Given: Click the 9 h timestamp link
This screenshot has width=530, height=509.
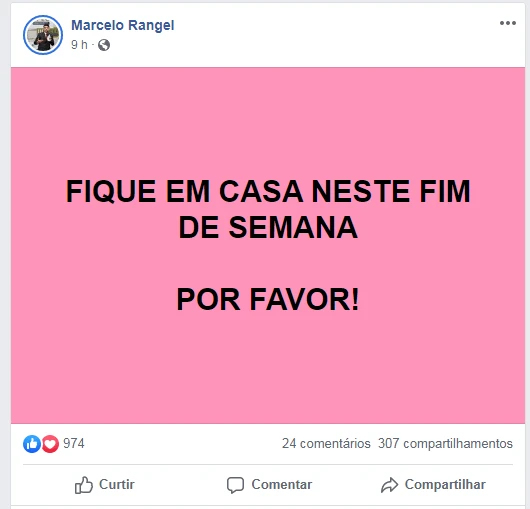Looking at the screenshot, I should pyautogui.click(x=79, y=44).
